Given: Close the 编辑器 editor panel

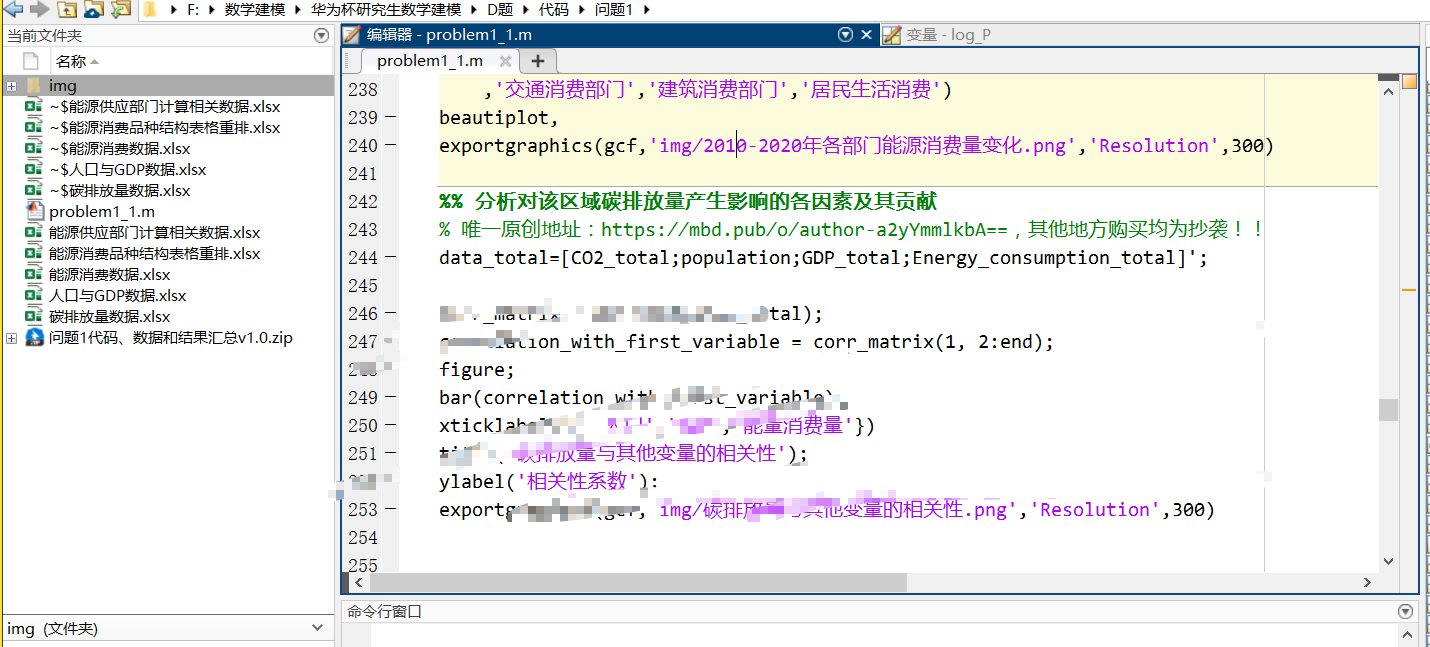Looking at the screenshot, I should click(x=866, y=35).
